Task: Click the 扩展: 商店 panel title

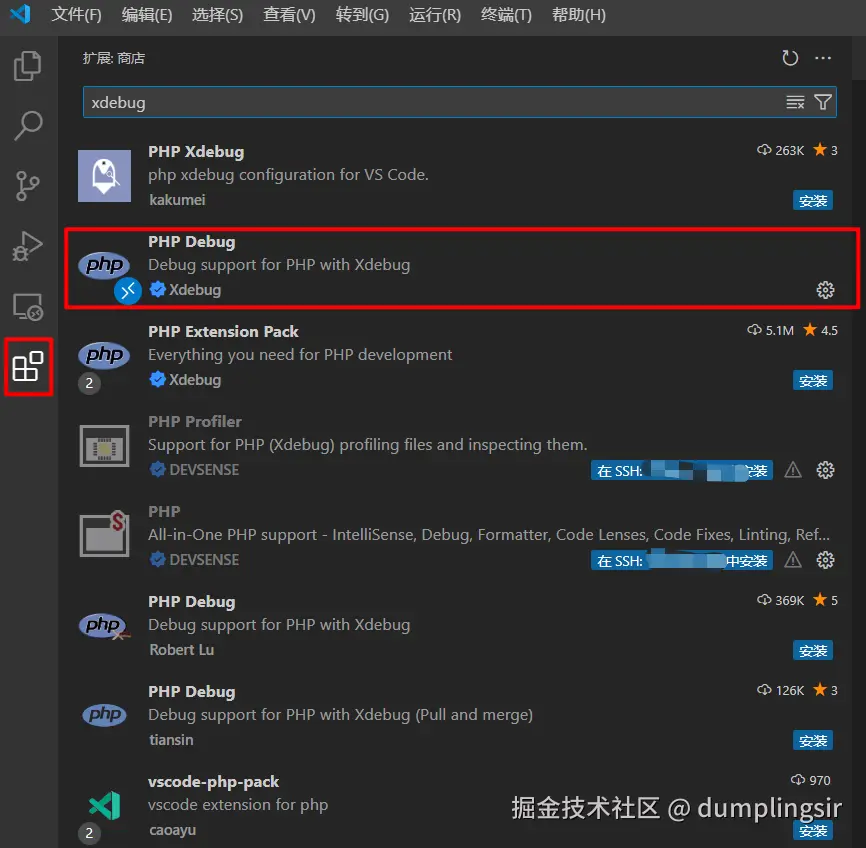Action: tap(114, 58)
